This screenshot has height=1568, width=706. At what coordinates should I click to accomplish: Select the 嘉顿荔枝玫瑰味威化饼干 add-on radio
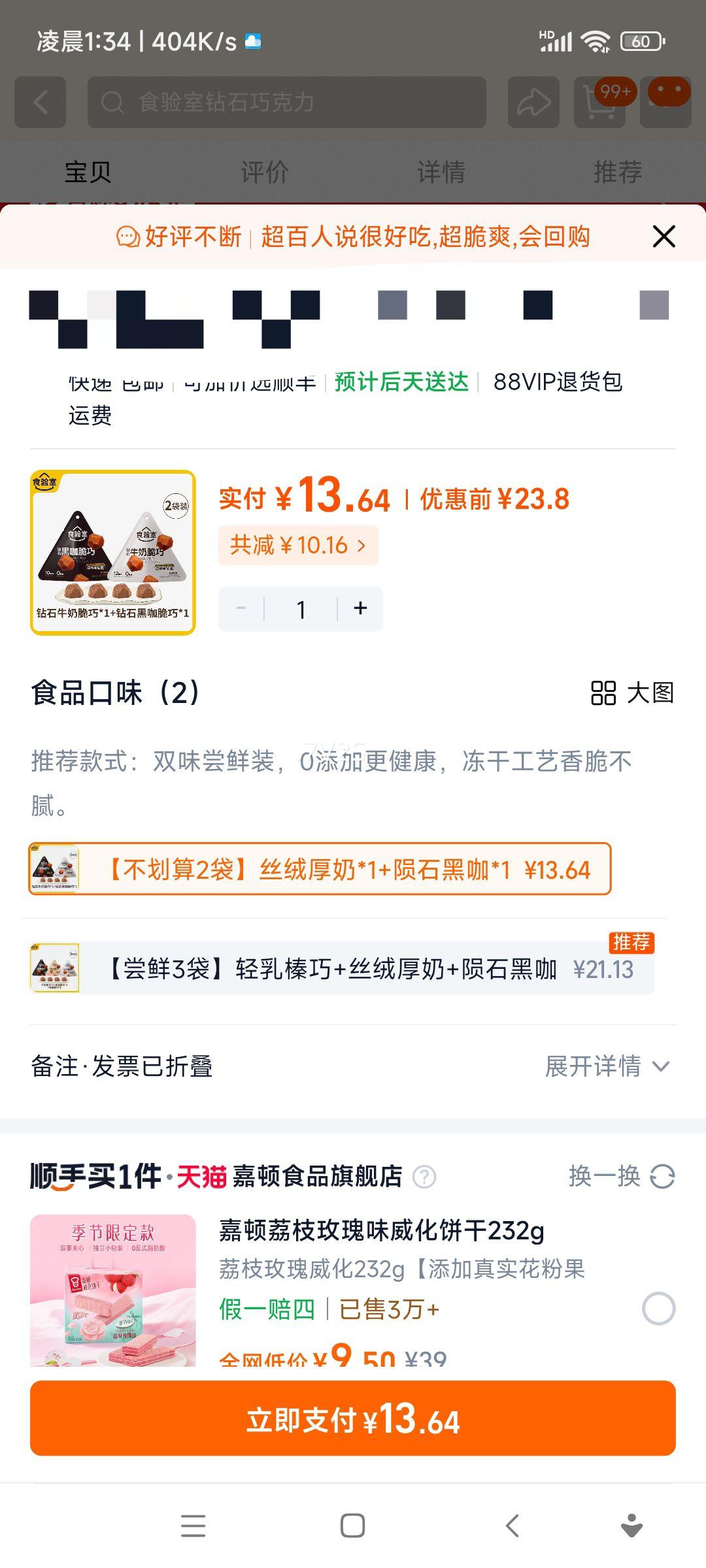tap(658, 1309)
